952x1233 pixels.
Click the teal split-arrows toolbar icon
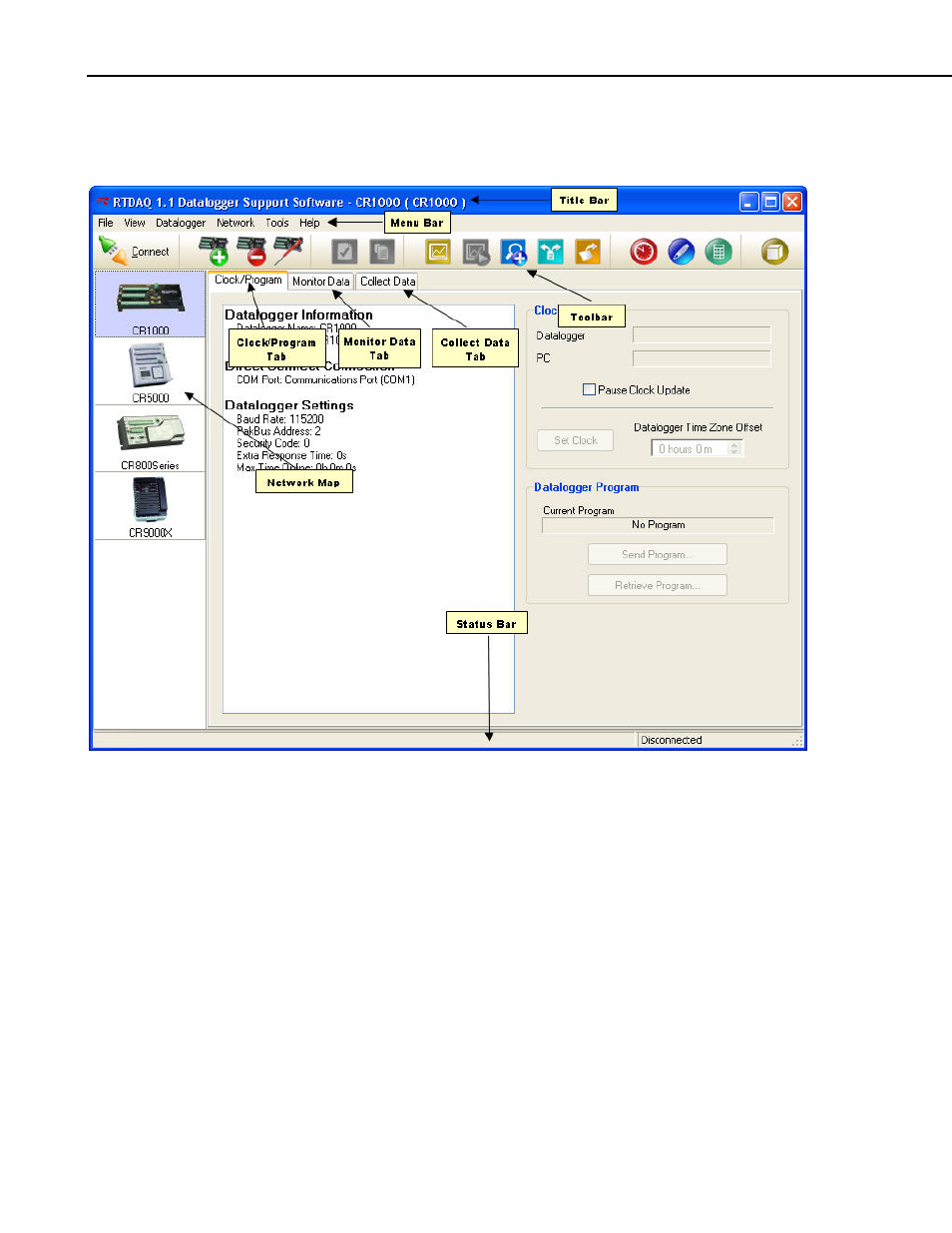551,252
